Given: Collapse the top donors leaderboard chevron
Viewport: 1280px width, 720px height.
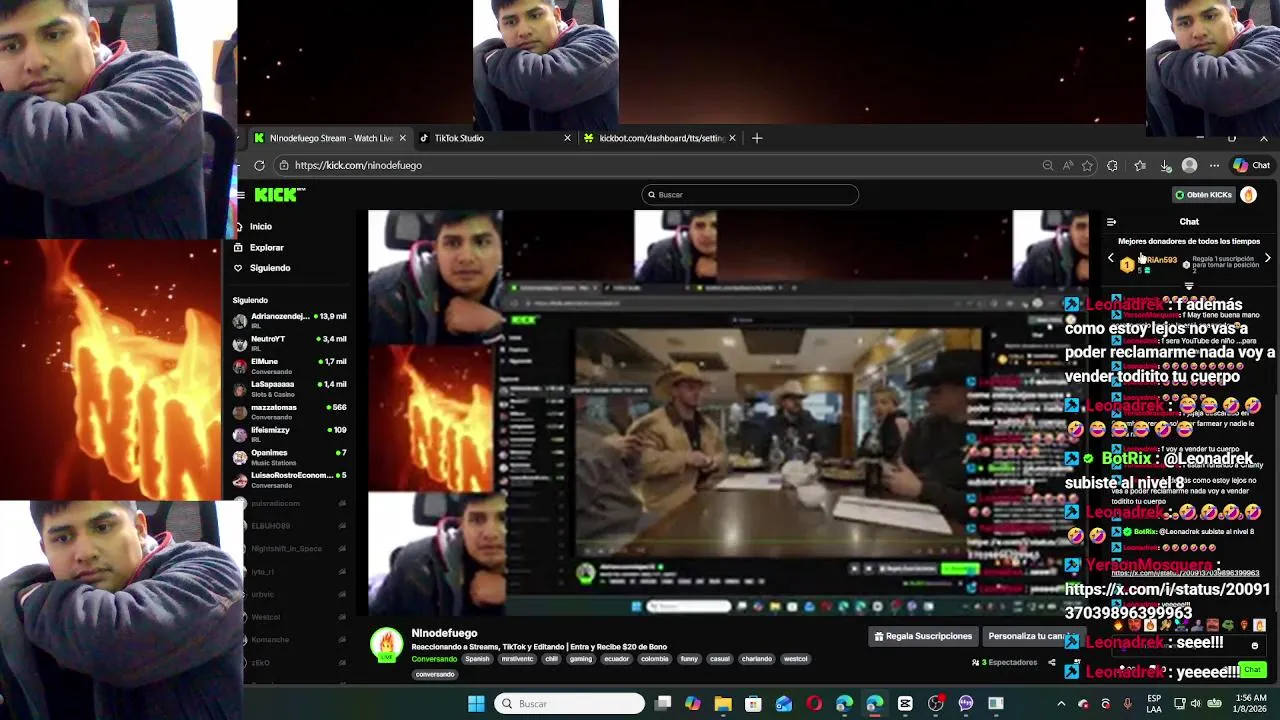Looking at the screenshot, I should [1189, 286].
